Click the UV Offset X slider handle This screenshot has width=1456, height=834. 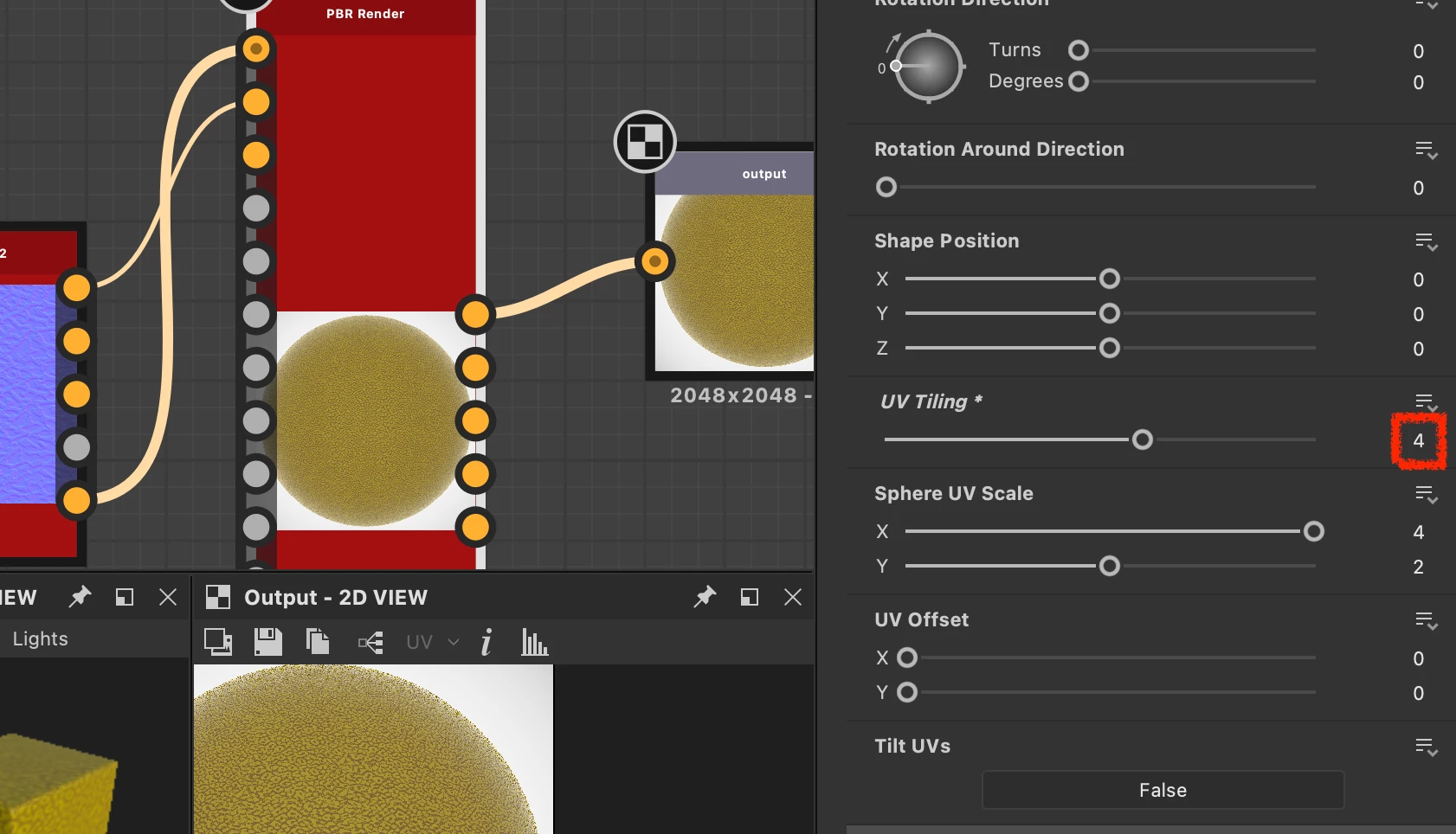click(x=907, y=658)
